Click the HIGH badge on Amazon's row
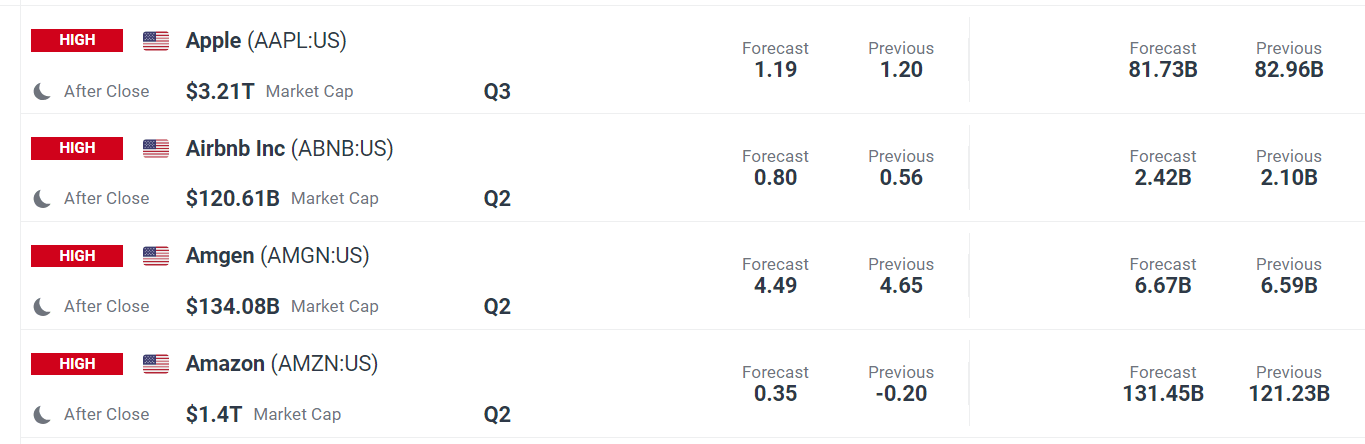 pyautogui.click(x=77, y=364)
